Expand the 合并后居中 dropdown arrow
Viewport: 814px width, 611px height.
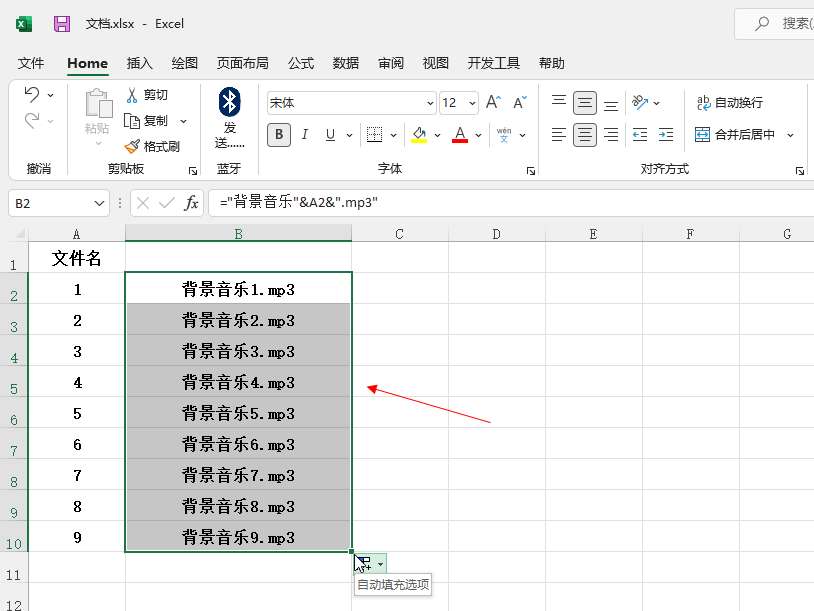pos(790,135)
